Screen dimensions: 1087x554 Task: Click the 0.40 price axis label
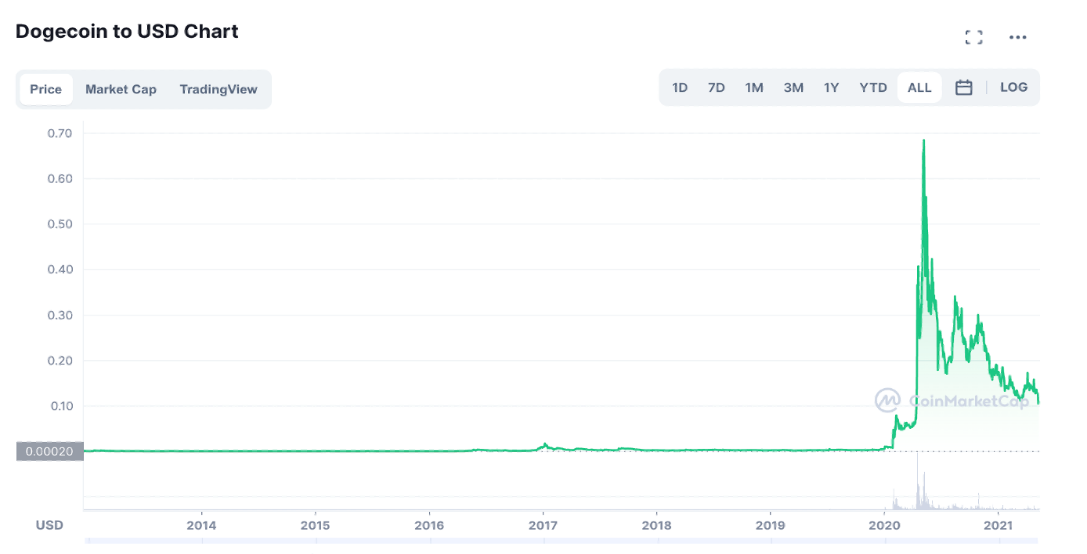(x=60, y=269)
